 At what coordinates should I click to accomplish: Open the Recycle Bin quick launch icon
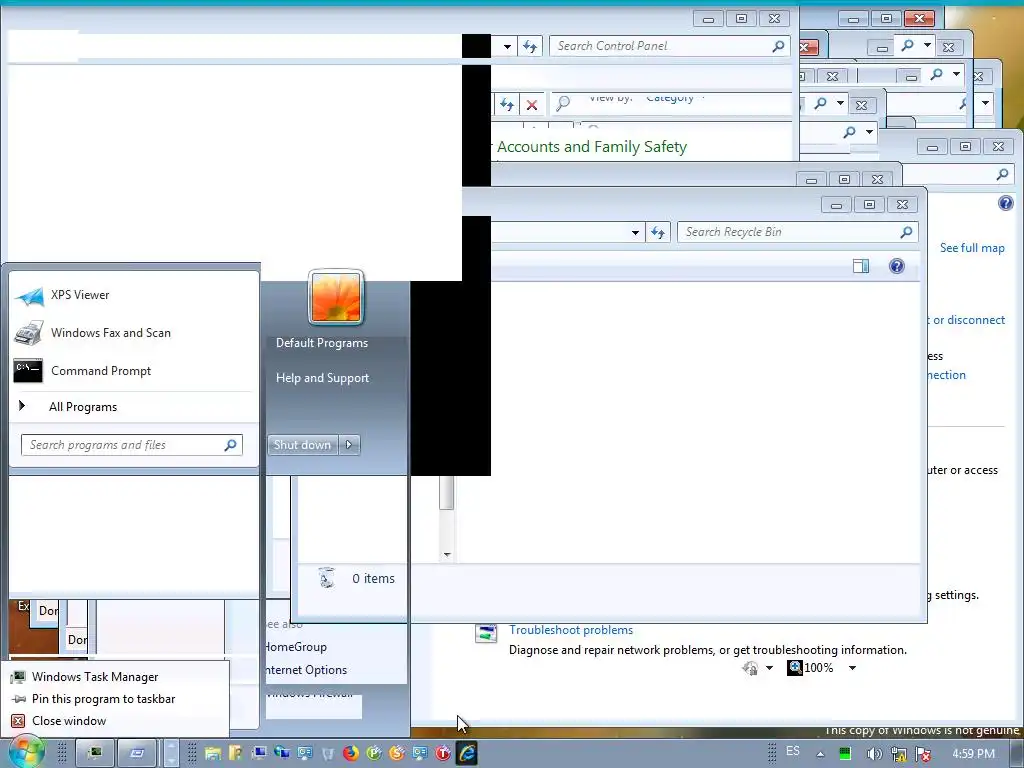(328, 754)
